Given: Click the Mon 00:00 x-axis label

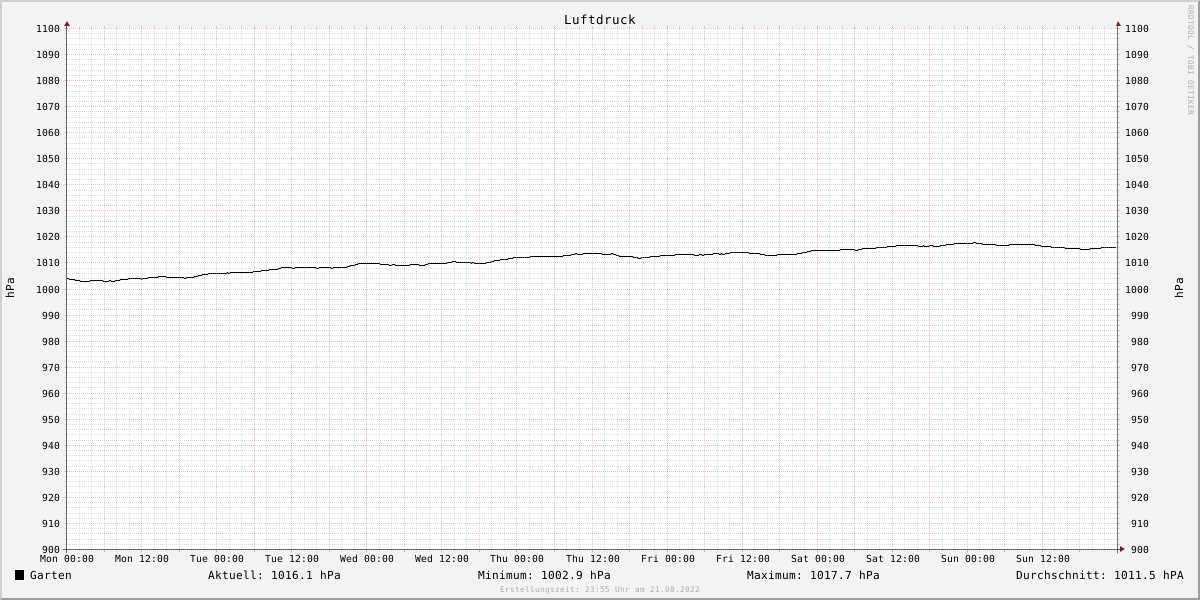Looking at the screenshot, I should pos(67,559).
